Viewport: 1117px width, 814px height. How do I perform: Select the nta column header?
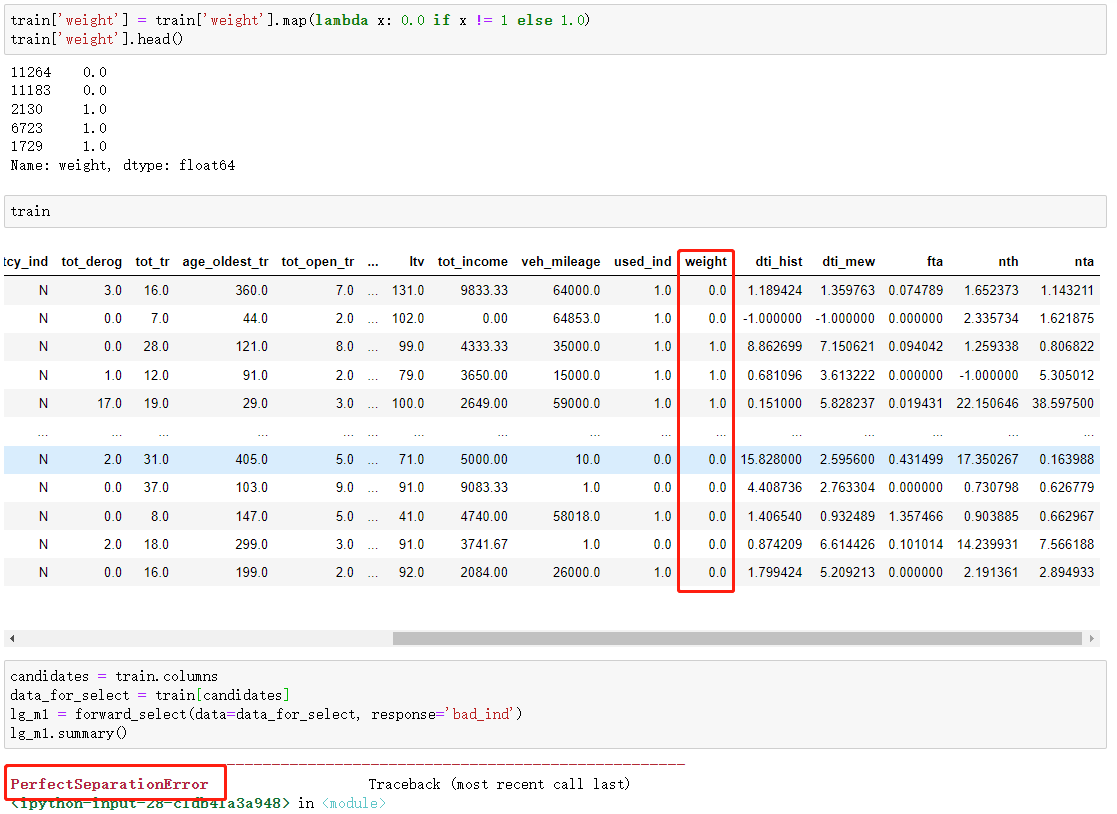click(x=1084, y=261)
